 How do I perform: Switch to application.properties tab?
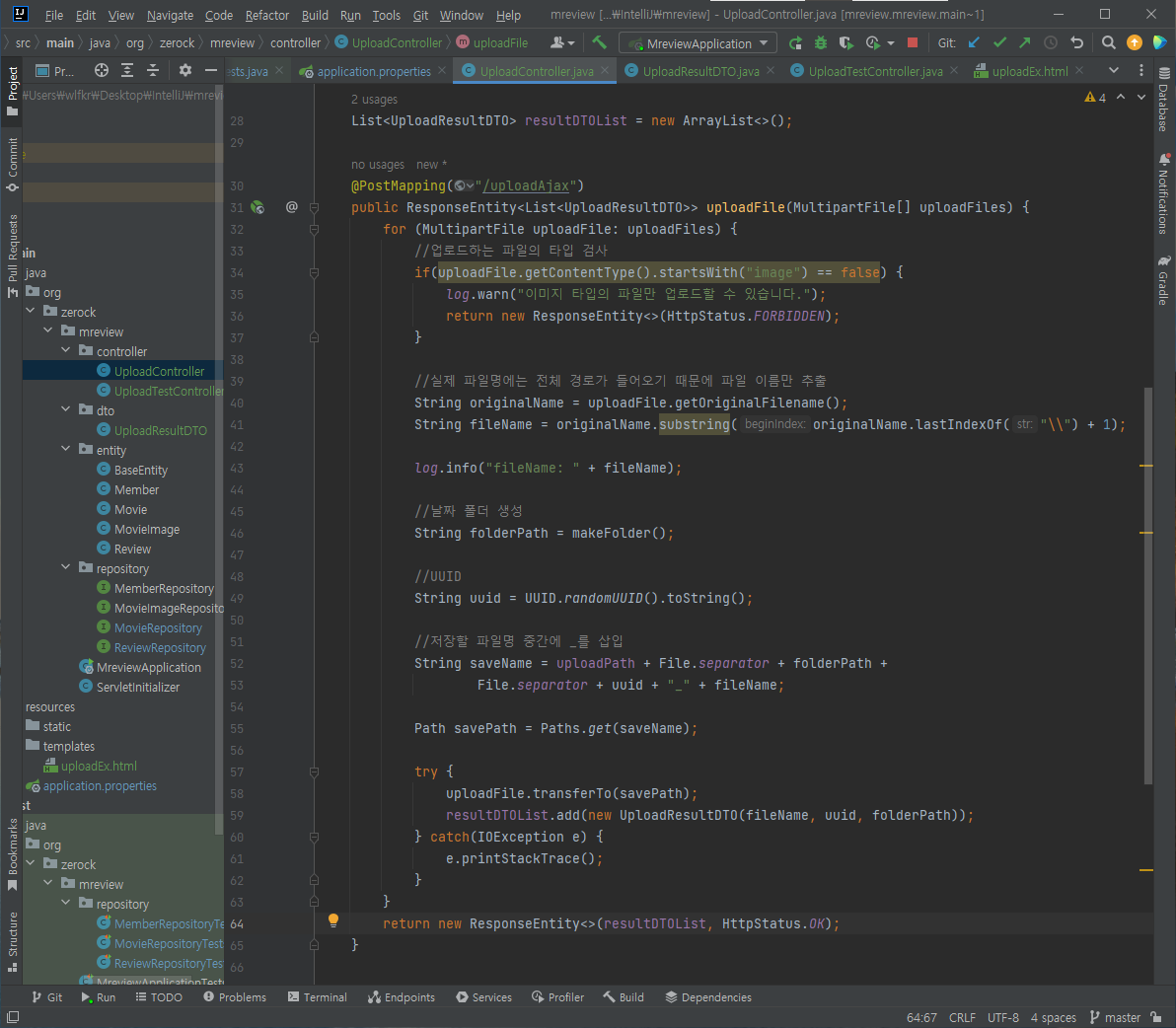pos(373,71)
